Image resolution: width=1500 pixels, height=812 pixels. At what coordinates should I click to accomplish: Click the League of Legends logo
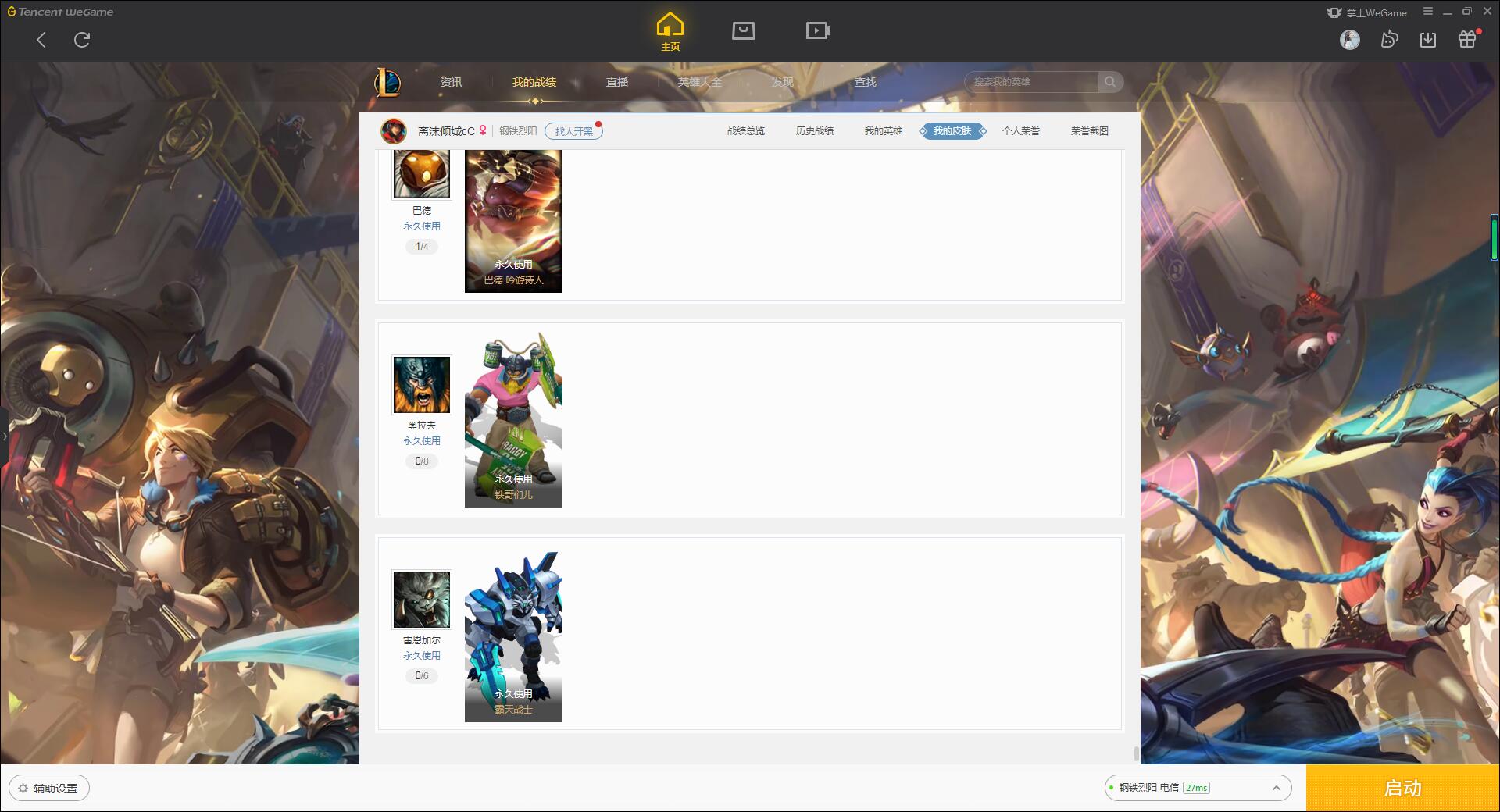pyautogui.click(x=387, y=82)
